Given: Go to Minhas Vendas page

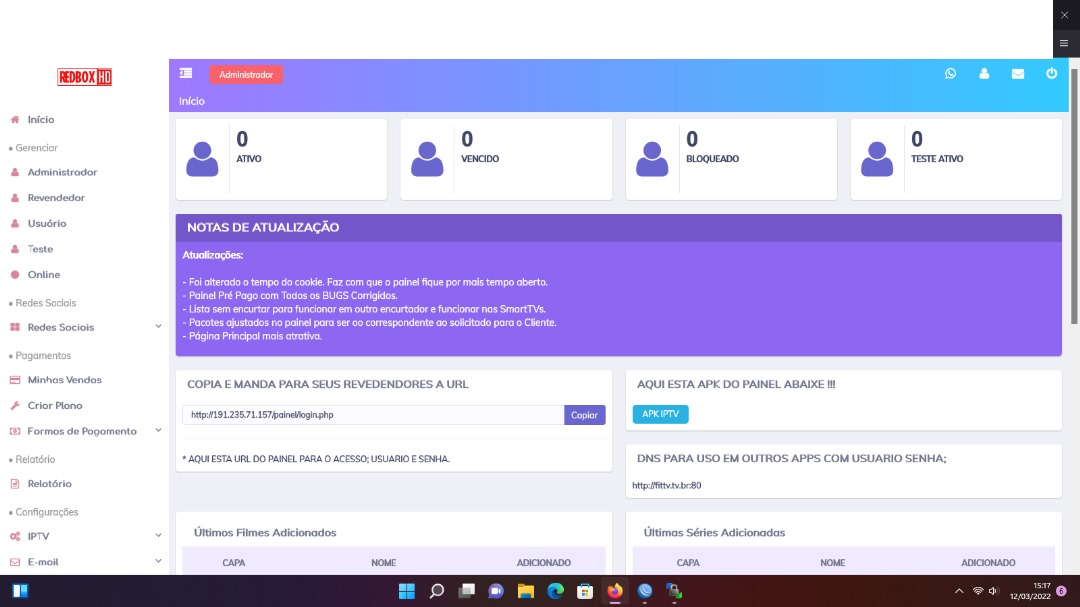Looking at the screenshot, I should pyautogui.click(x=64, y=380).
